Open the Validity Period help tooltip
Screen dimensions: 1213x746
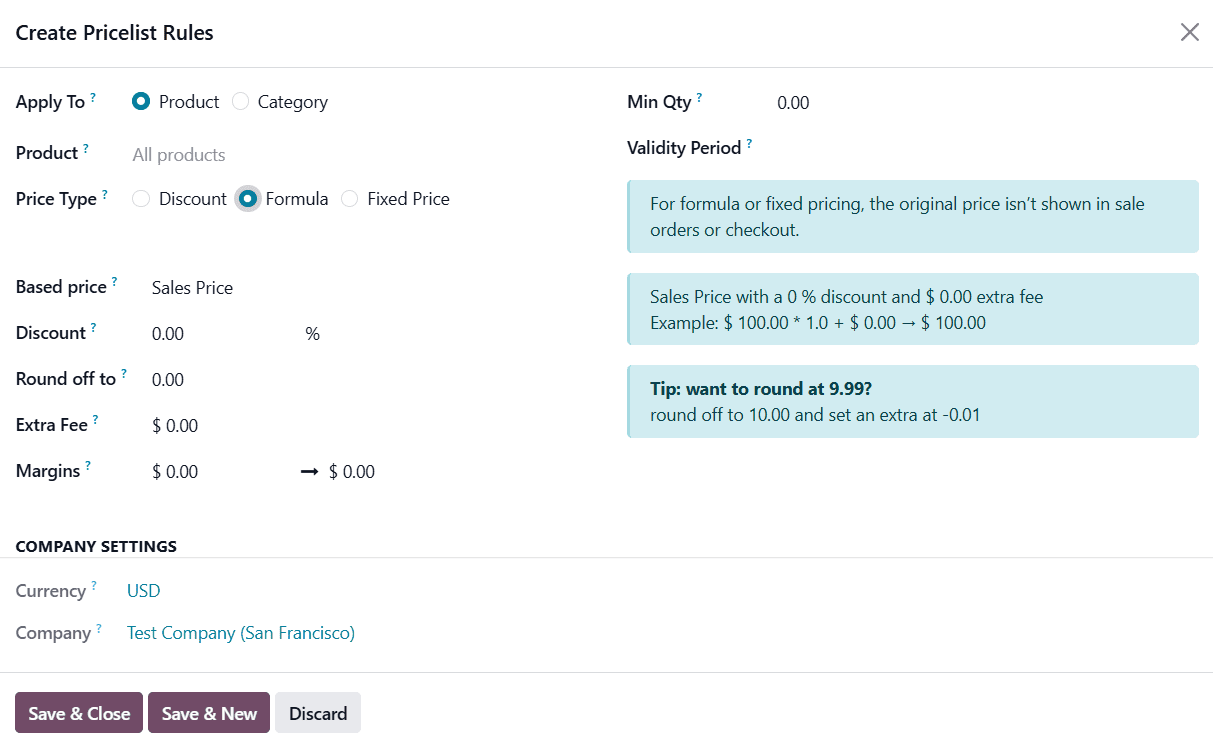[x=751, y=140]
